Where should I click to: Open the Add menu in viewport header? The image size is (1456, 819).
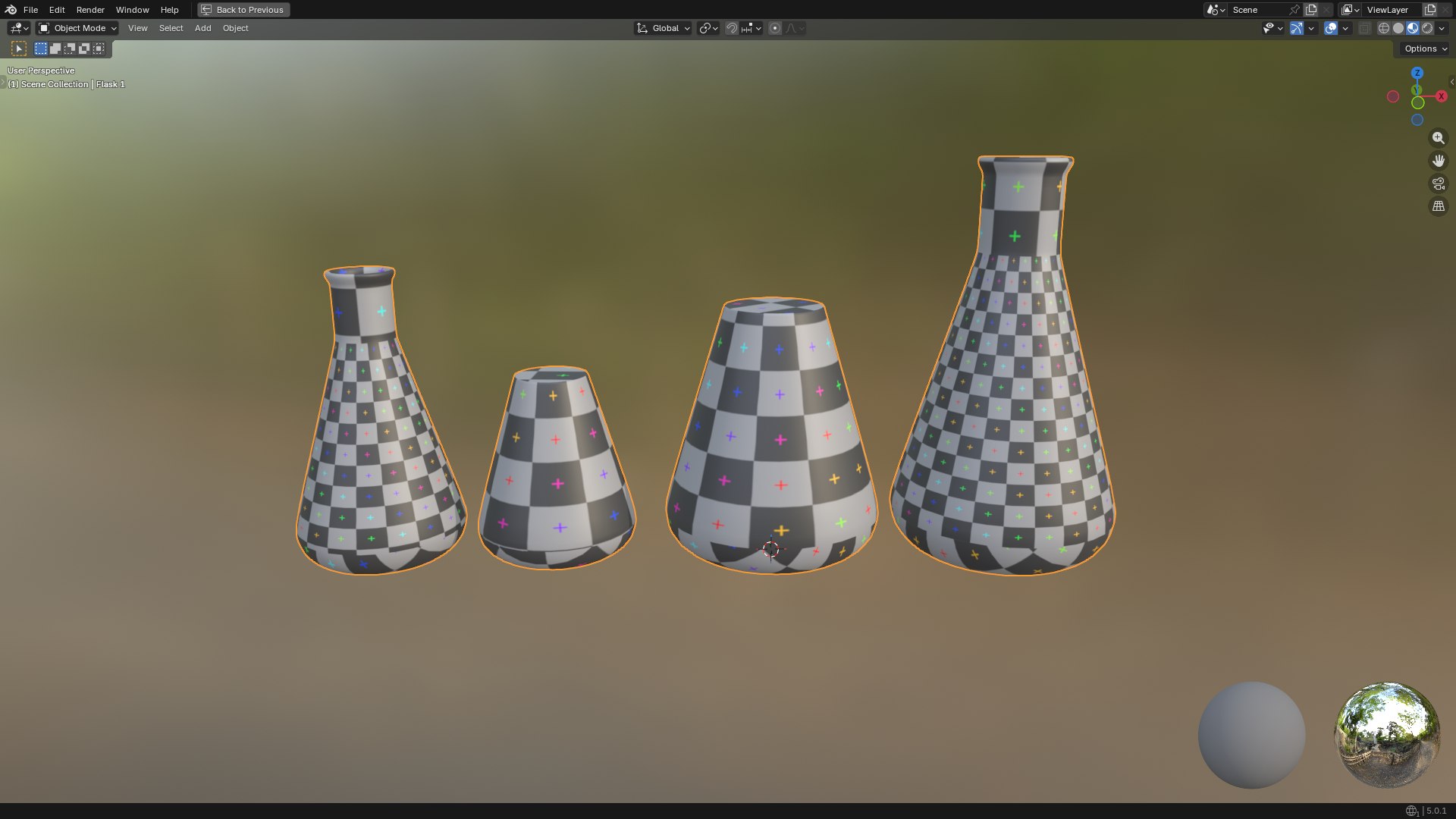tap(202, 28)
